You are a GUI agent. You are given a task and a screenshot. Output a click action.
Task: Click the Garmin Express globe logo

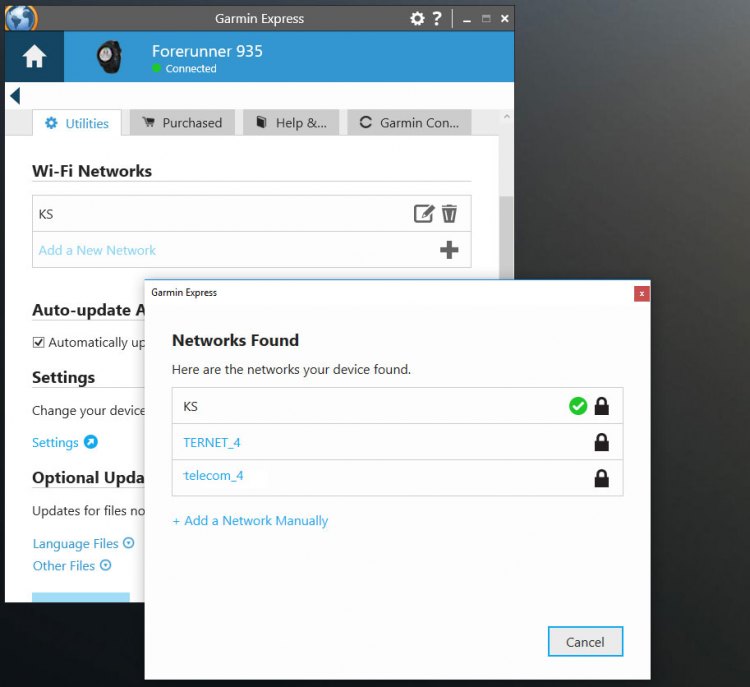(x=21, y=18)
